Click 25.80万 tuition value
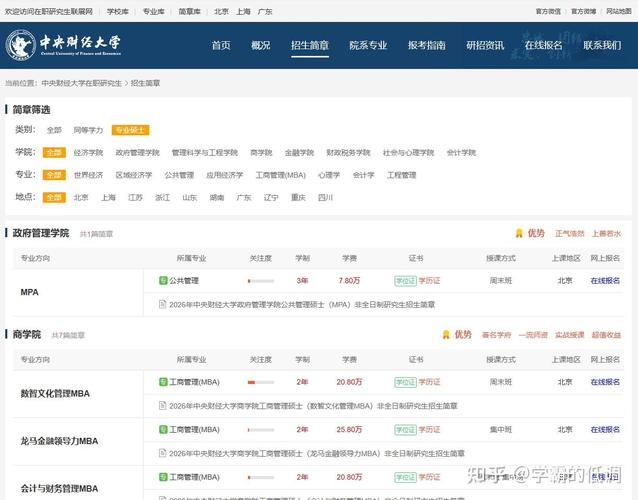Screen dimensions: 638x500 pos(349,429)
